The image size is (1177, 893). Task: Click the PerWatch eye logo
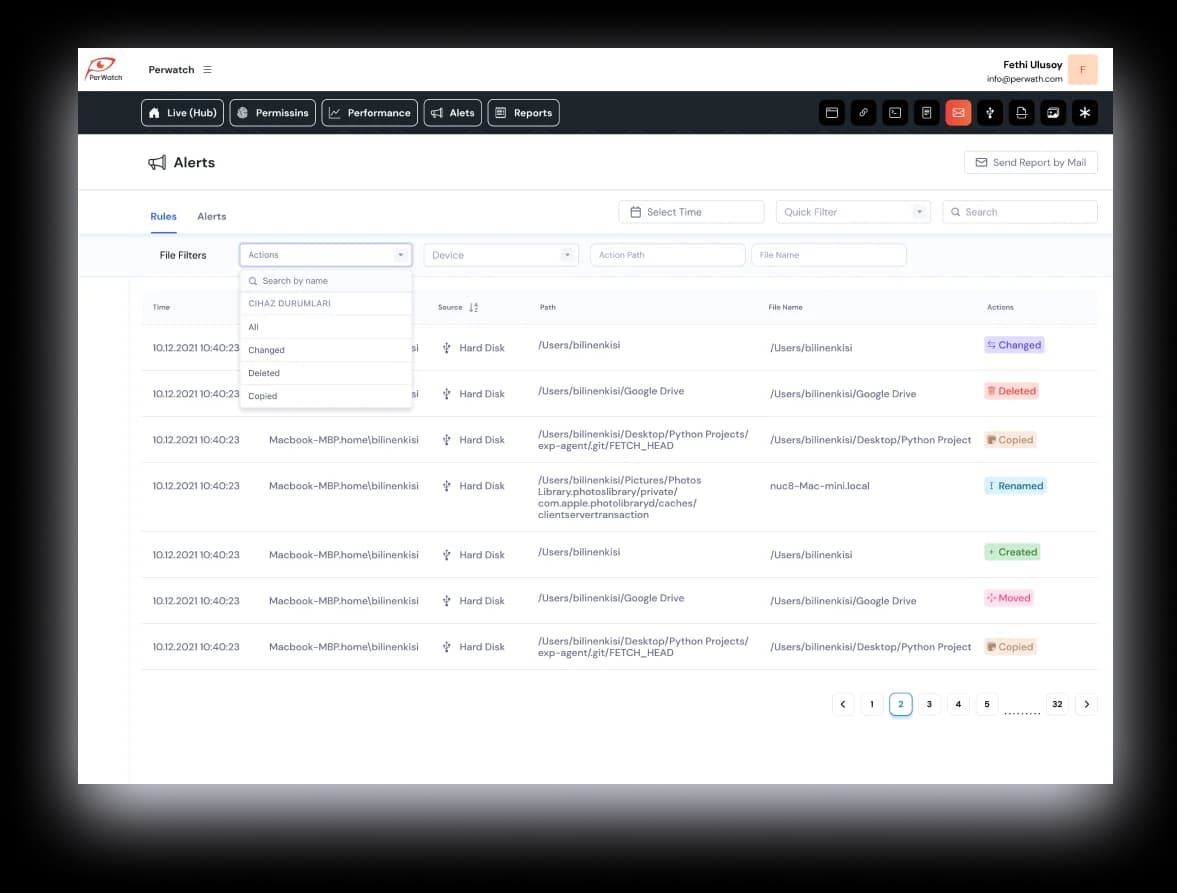103,68
